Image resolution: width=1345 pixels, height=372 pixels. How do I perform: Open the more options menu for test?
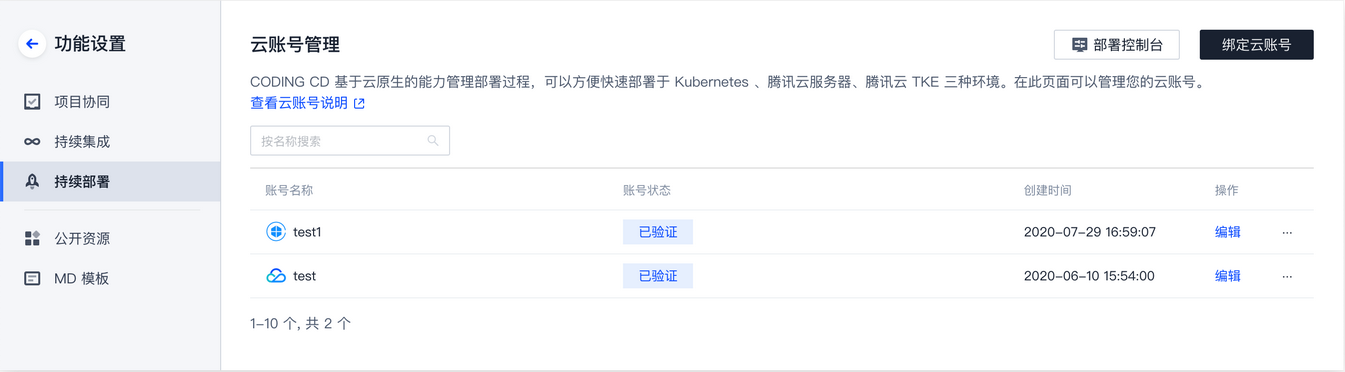1287,276
